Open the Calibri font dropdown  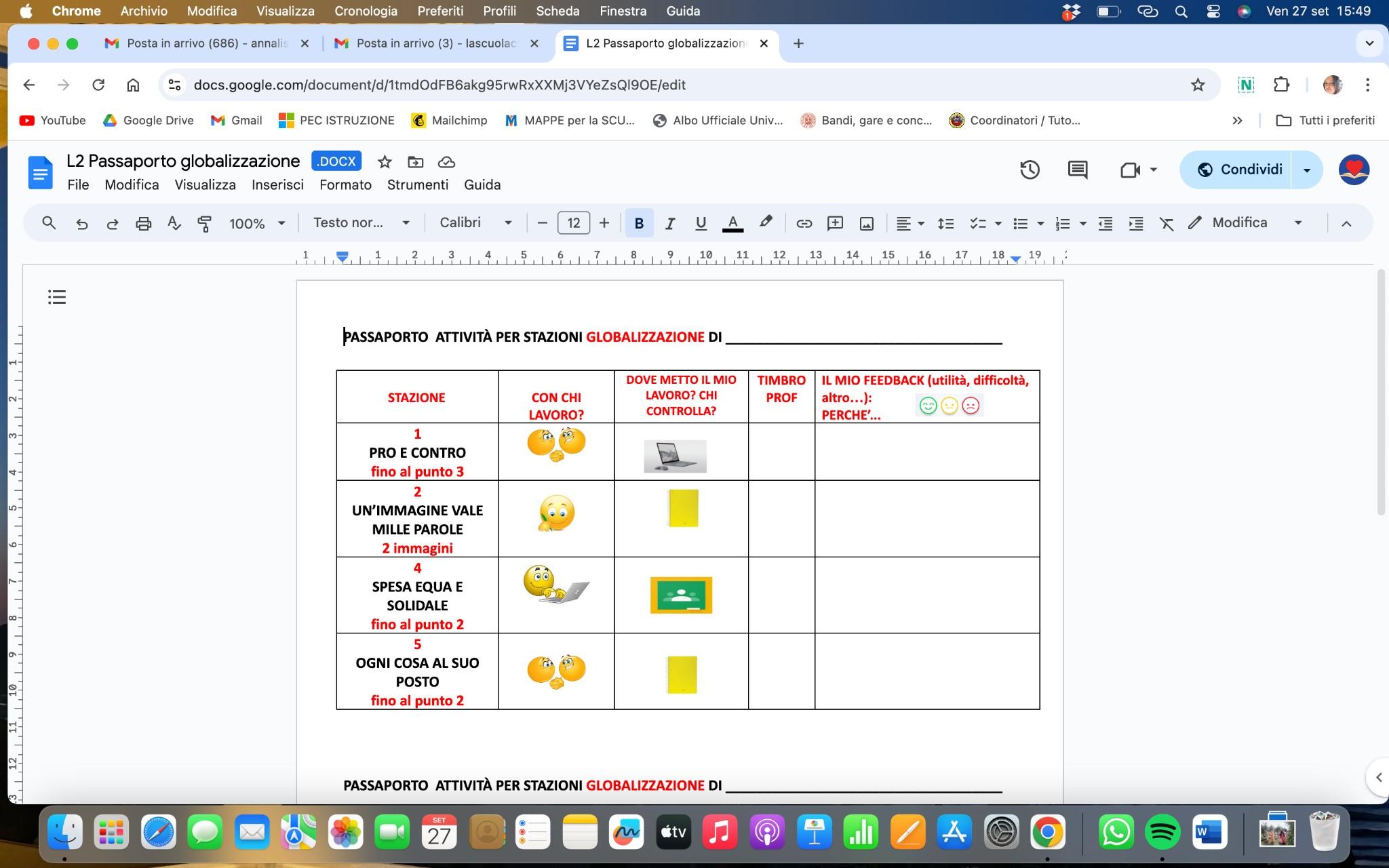(475, 223)
